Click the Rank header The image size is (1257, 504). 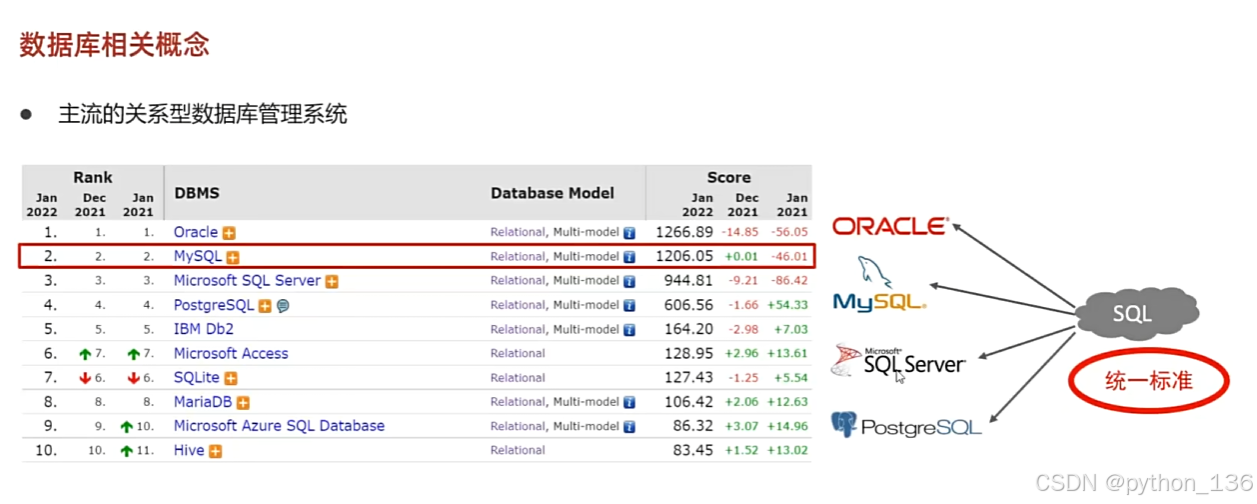point(93,177)
